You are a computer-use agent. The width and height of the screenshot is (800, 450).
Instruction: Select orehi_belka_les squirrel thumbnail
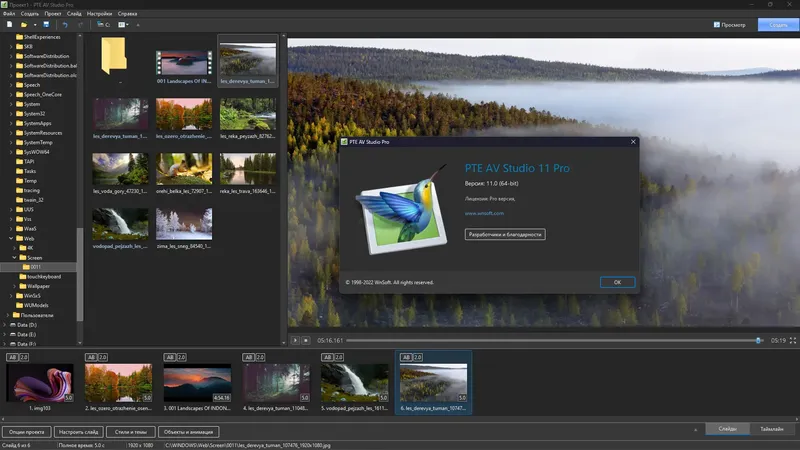pyautogui.click(x=184, y=169)
